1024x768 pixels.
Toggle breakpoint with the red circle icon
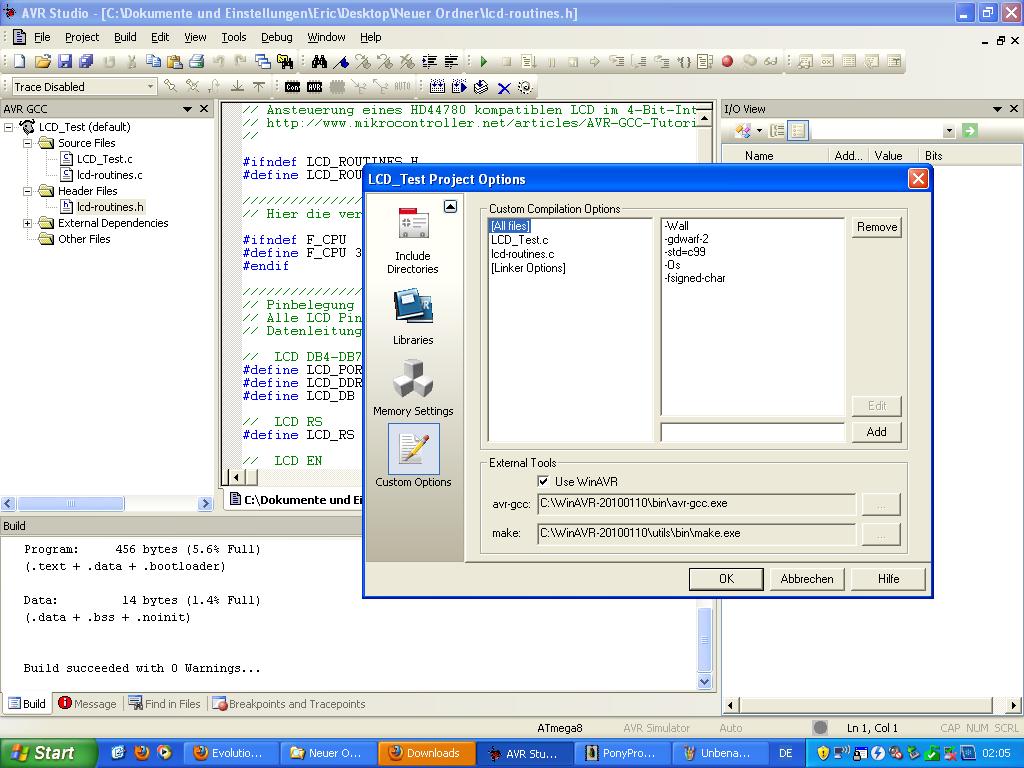pyautogui.click(x=727, y=61)
